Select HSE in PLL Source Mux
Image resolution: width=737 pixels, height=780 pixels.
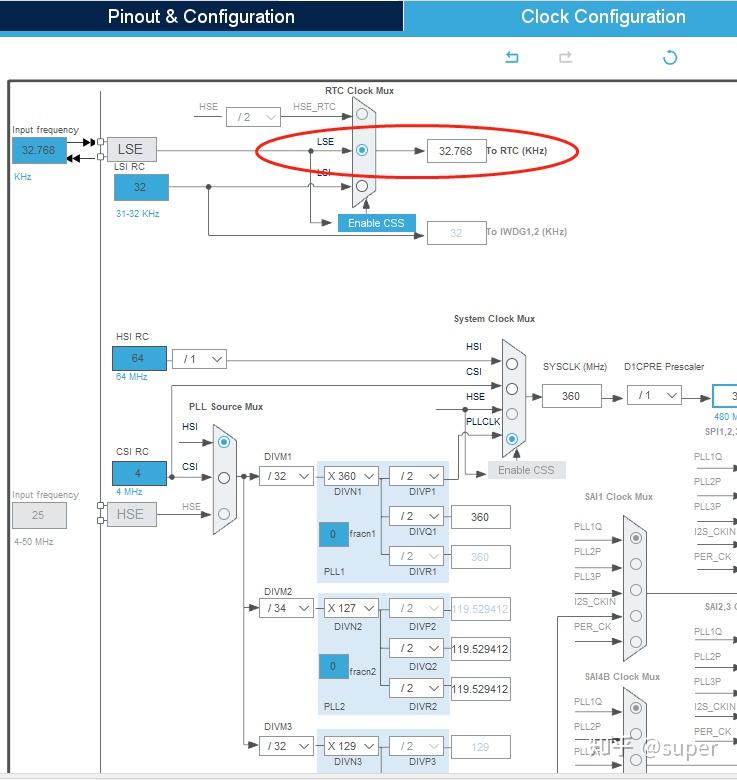(x=224, y=514)
